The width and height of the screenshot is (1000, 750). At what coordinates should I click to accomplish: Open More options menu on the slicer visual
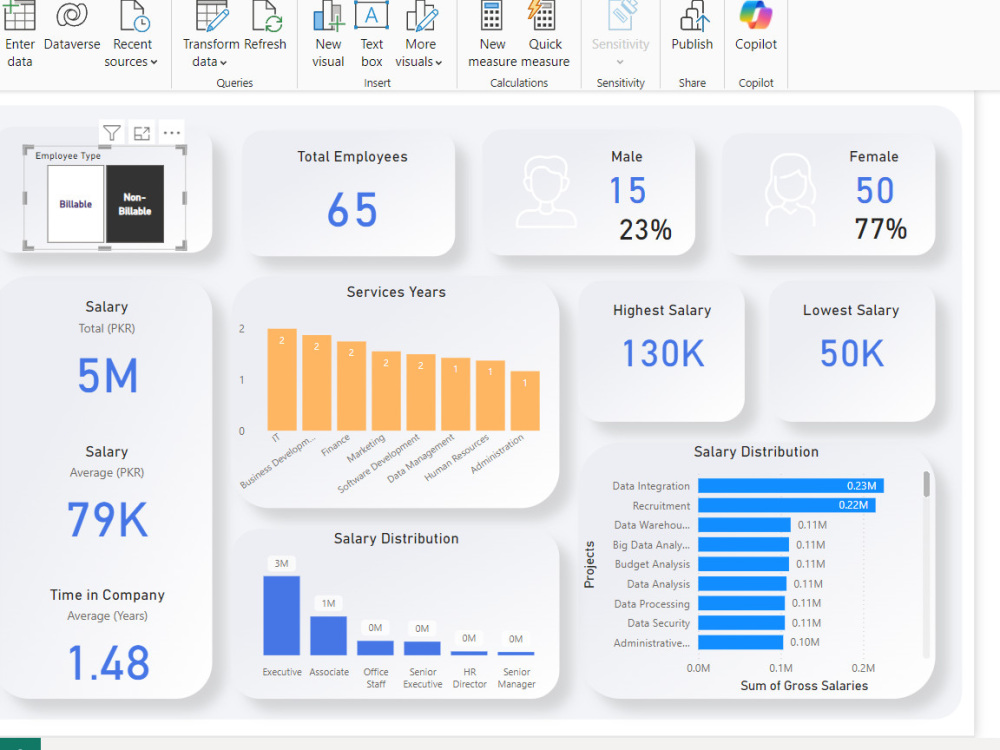pos(171,132)
